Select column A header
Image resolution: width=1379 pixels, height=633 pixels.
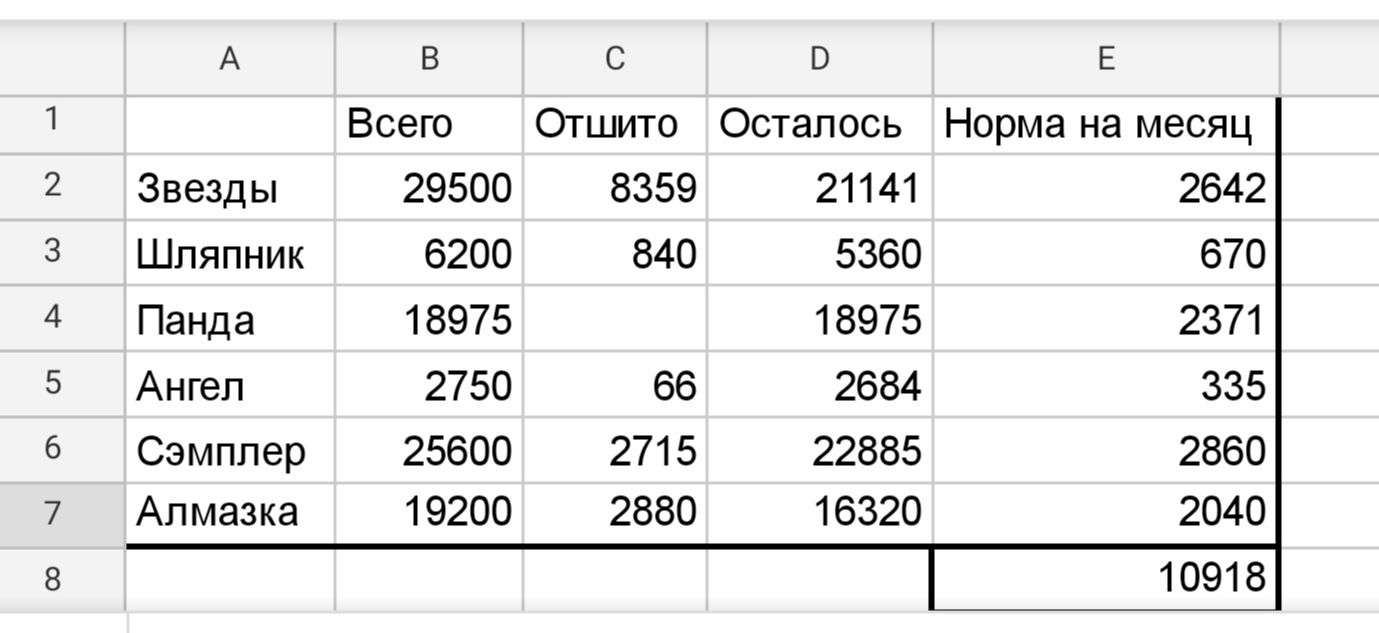point(230,59)
